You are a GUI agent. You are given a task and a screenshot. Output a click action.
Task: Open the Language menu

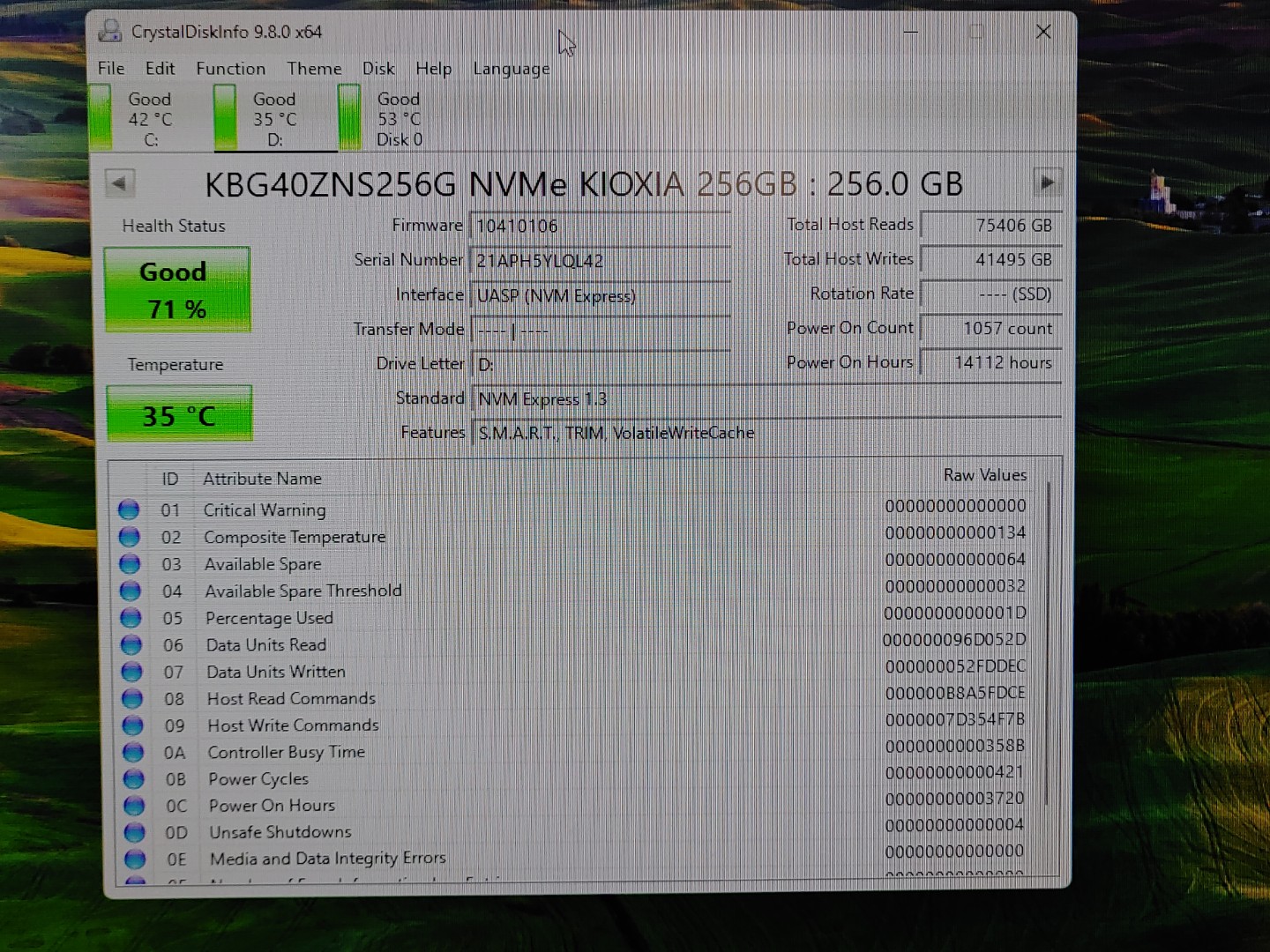[x=512, y=69]
